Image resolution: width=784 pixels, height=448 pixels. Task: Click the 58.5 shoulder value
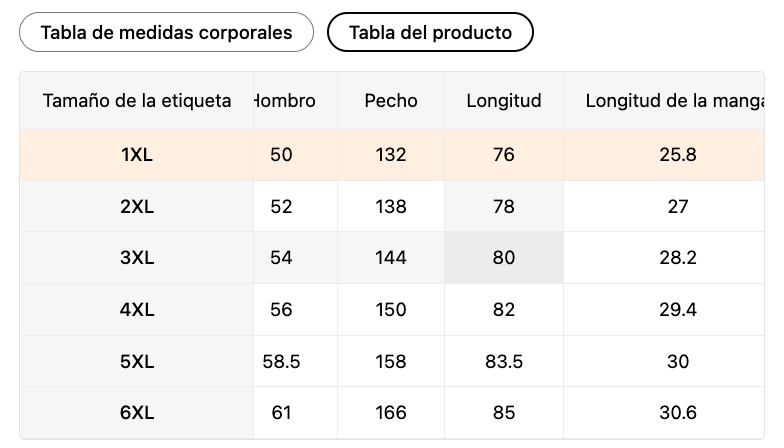tap(282, 361)
